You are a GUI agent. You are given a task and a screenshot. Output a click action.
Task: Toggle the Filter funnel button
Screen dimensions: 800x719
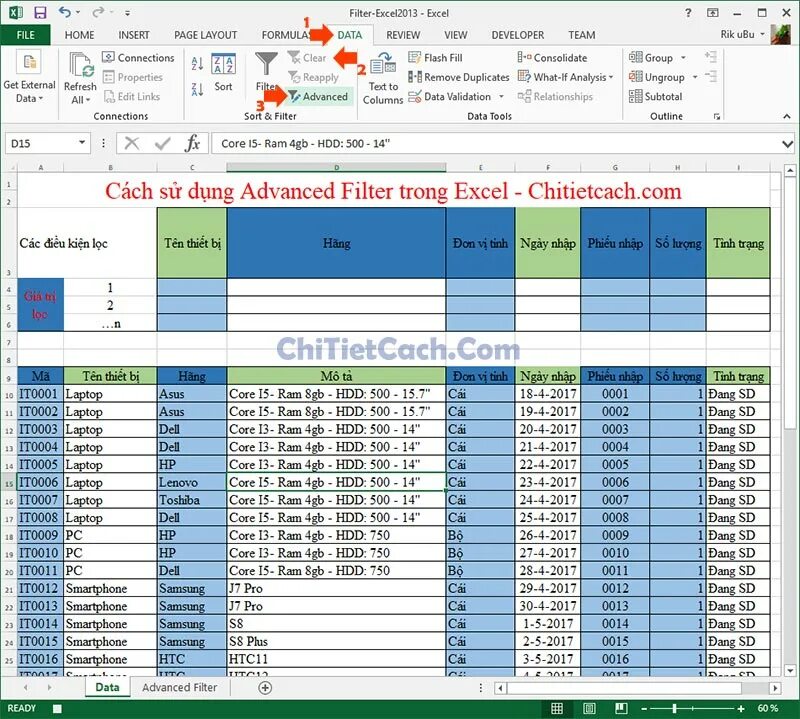[266, 71]
